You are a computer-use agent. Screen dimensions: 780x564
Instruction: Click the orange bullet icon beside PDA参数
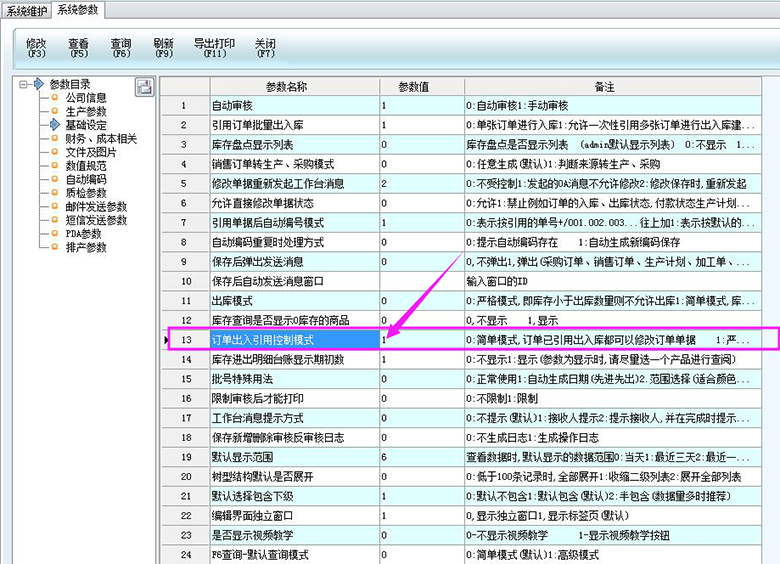pos(55,233)
